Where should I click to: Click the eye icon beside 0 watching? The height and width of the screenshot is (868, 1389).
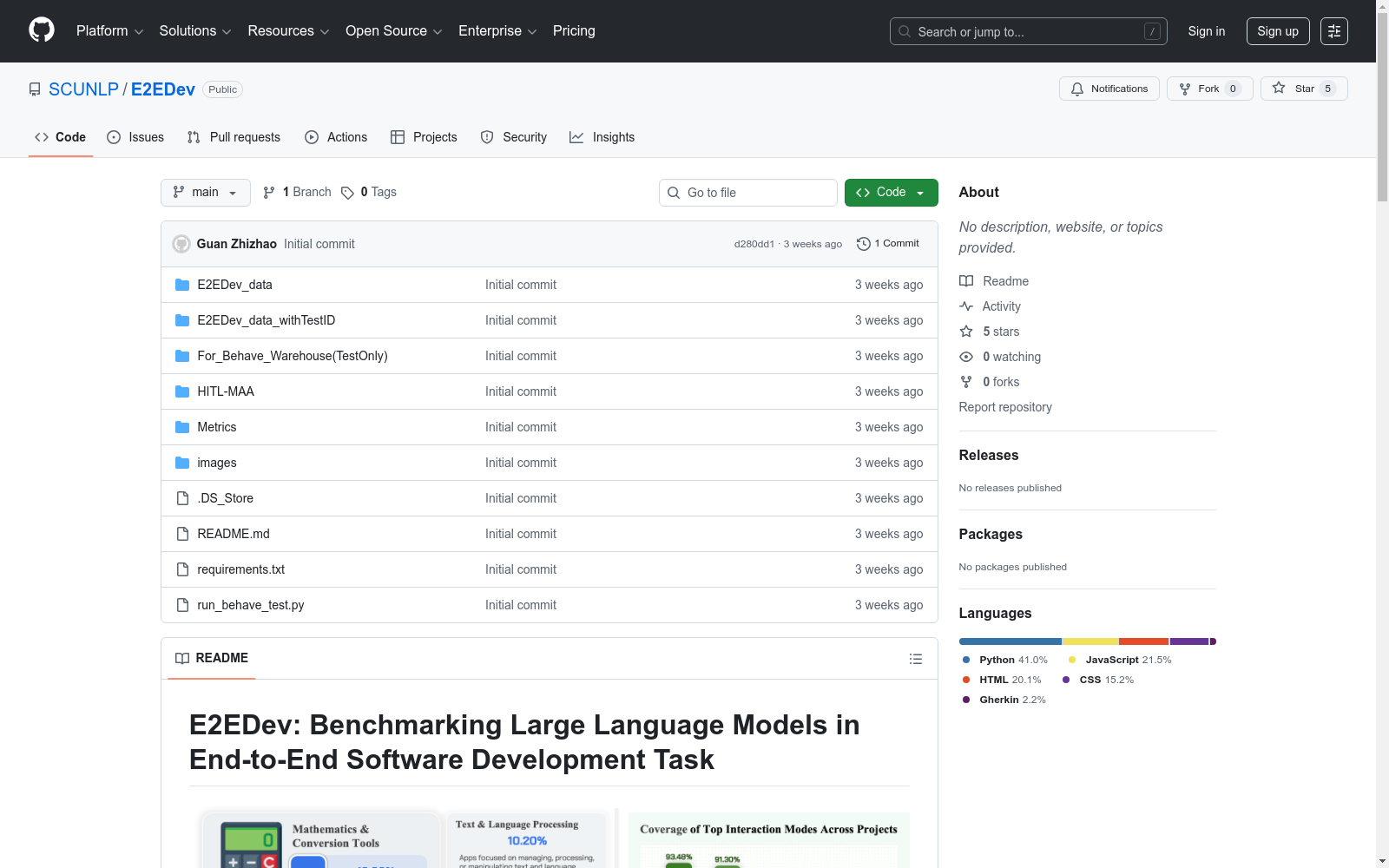[966, 357]
